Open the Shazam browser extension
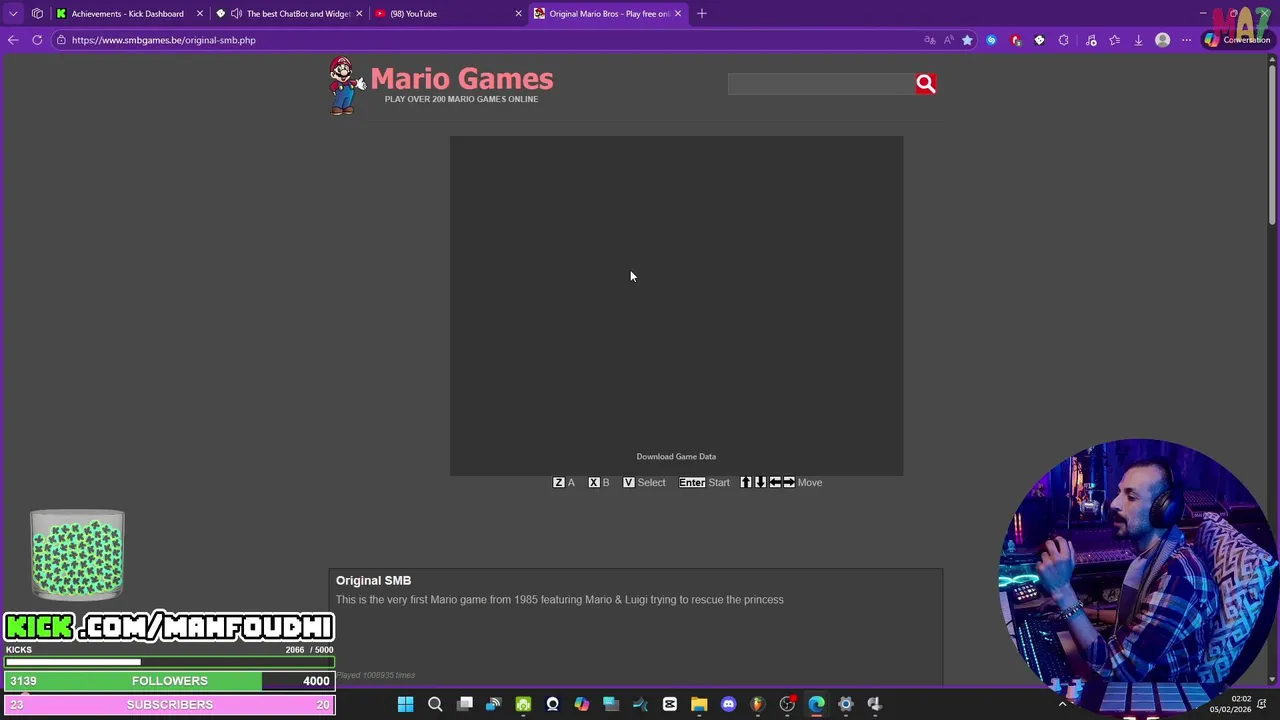 [x=991, y=40]
